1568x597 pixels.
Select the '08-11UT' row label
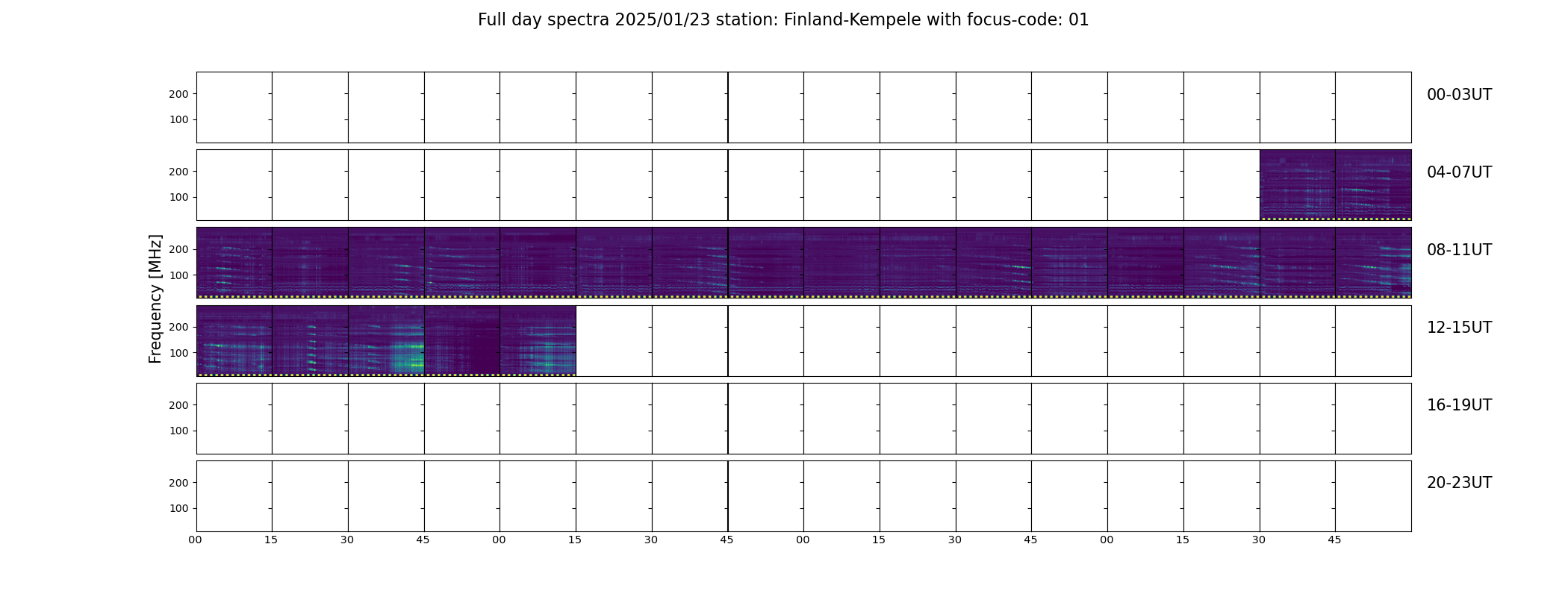point(1459,250)
